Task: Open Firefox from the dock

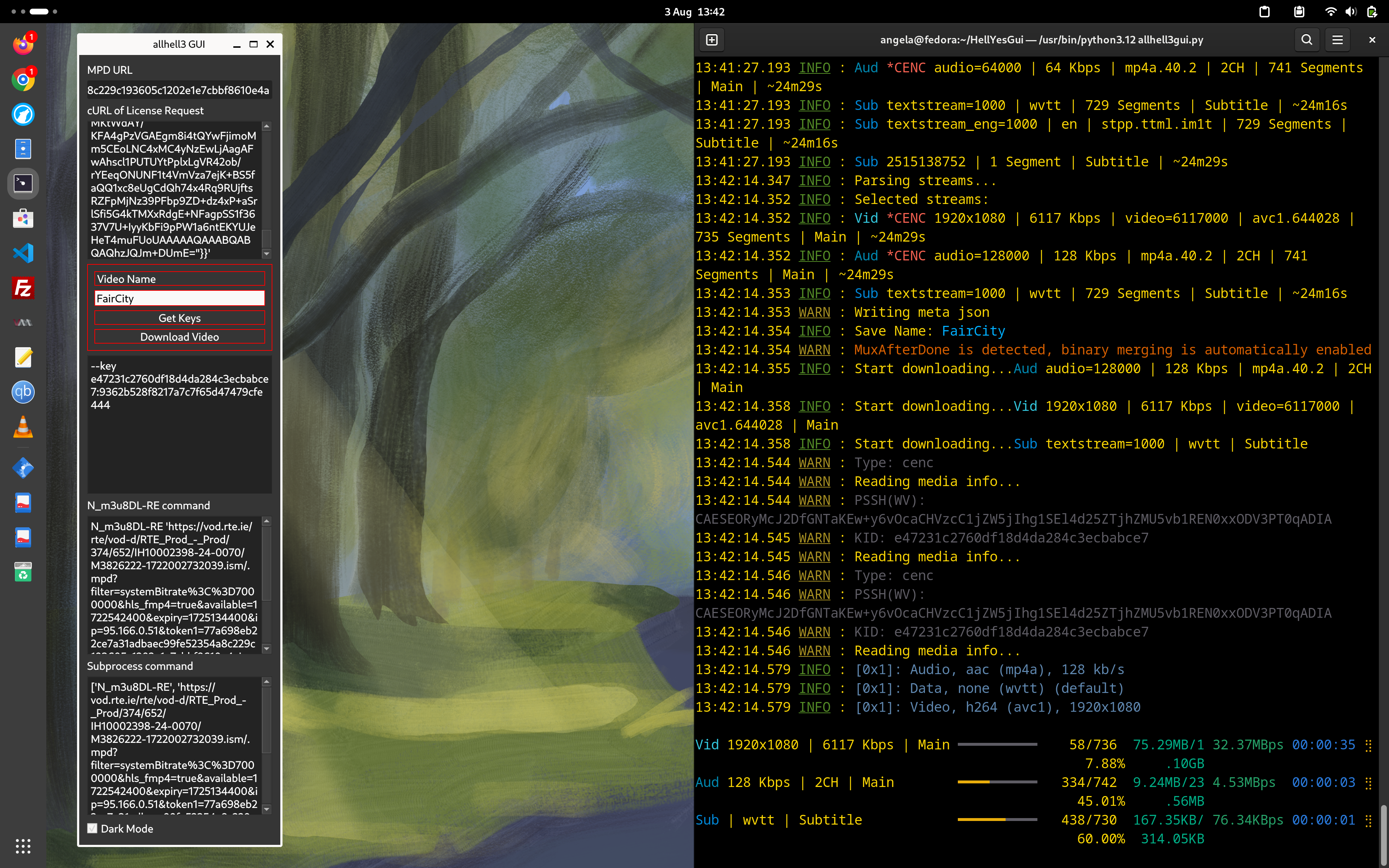Action: pyautogui.click(x=23, y=45)
